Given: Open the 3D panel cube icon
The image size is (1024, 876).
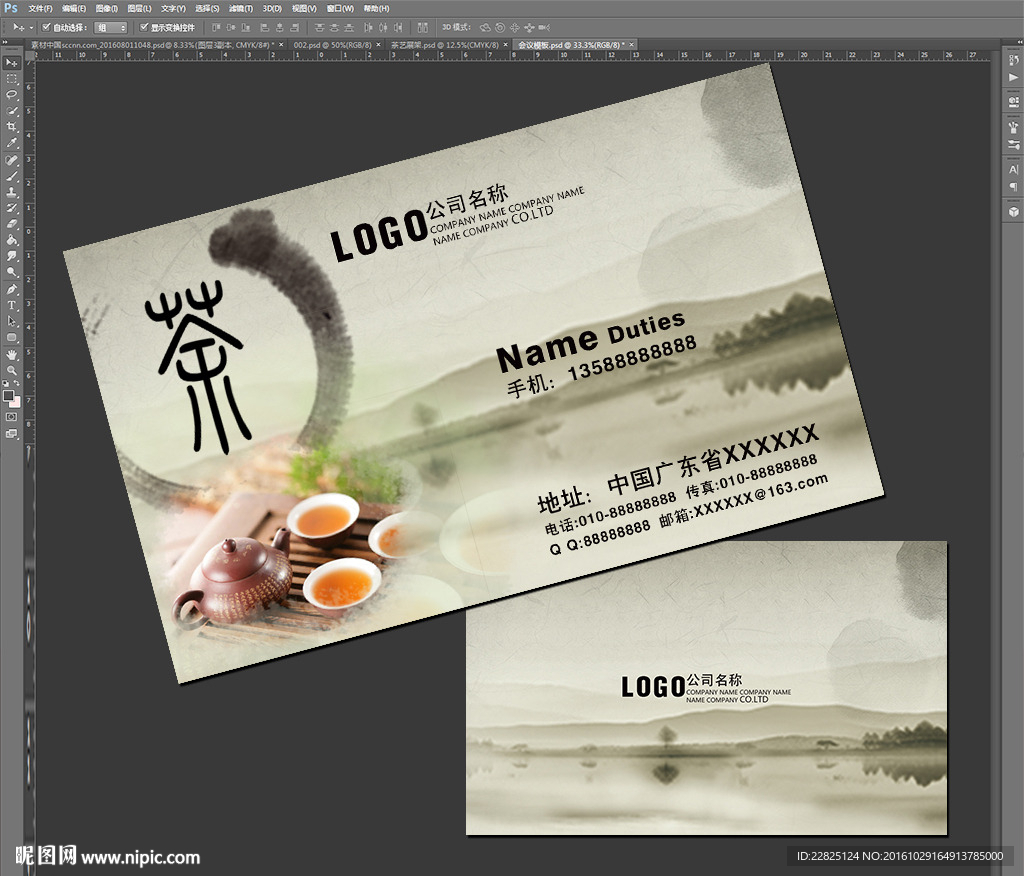Looking at the screenshot, I should click(x=1013, y=212).
